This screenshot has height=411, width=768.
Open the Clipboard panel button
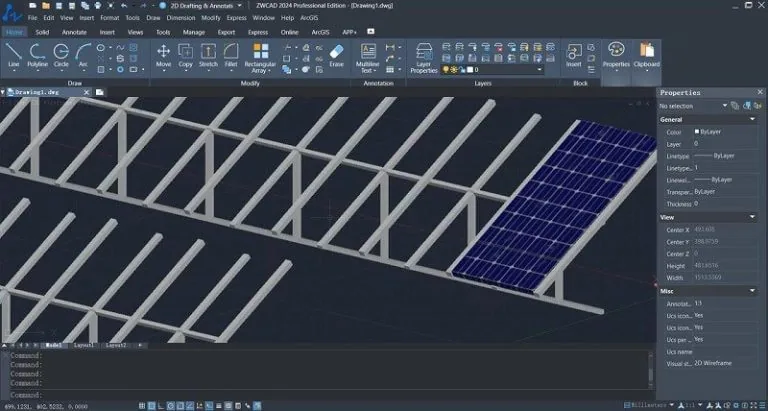point(646,55)
